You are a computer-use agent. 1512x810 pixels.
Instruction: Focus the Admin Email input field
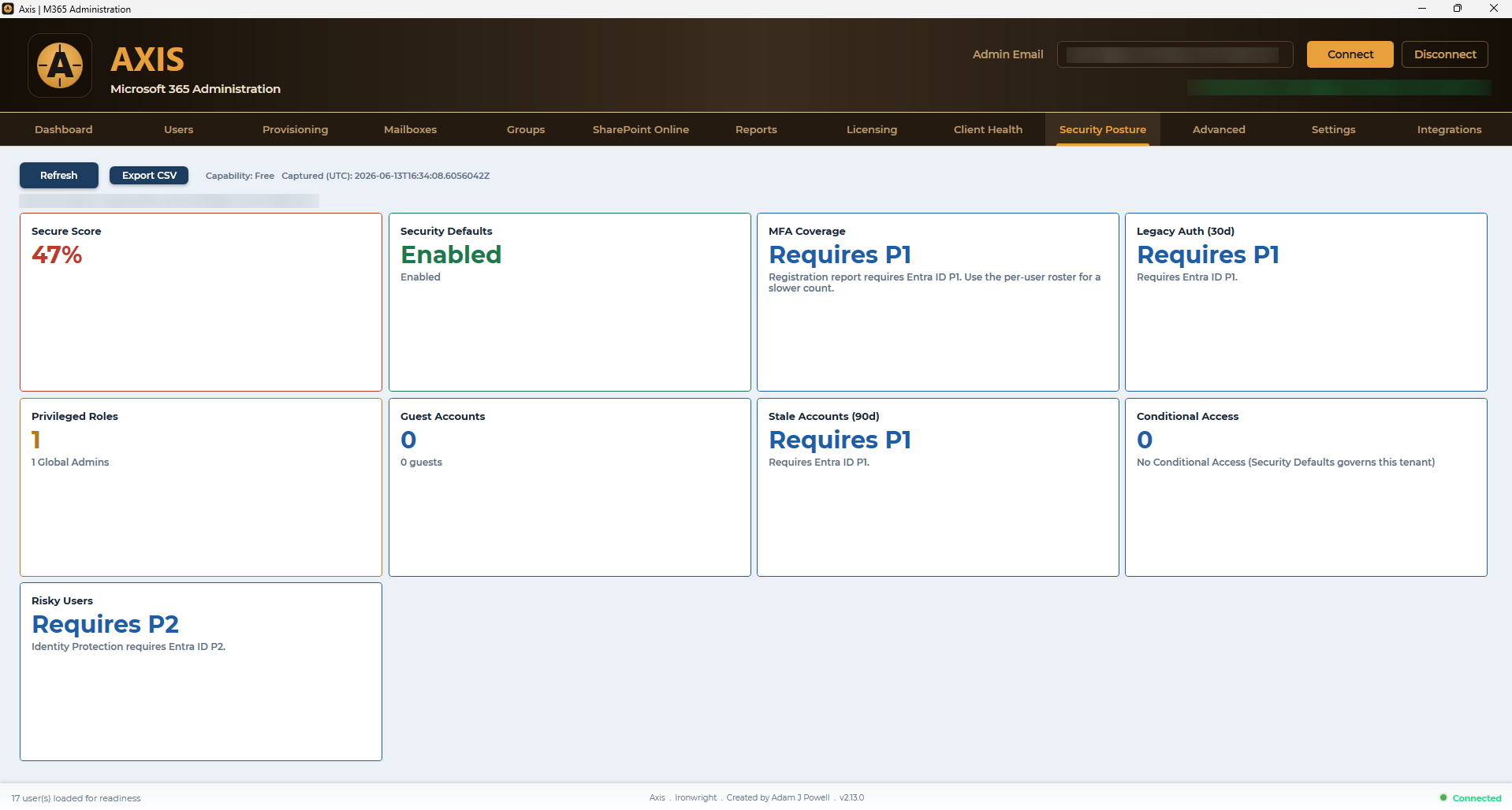(x=1175, y=54)
